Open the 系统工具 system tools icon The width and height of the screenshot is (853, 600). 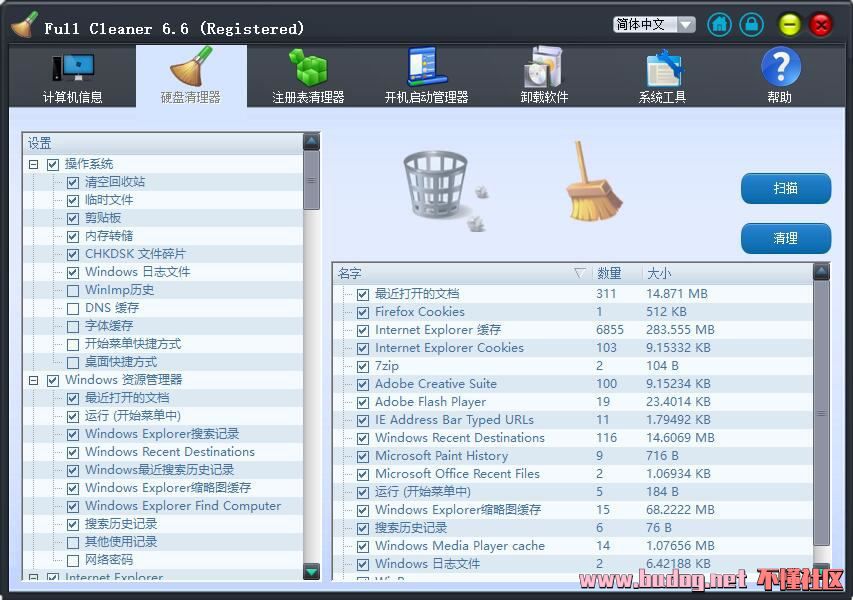click(662, 69)
